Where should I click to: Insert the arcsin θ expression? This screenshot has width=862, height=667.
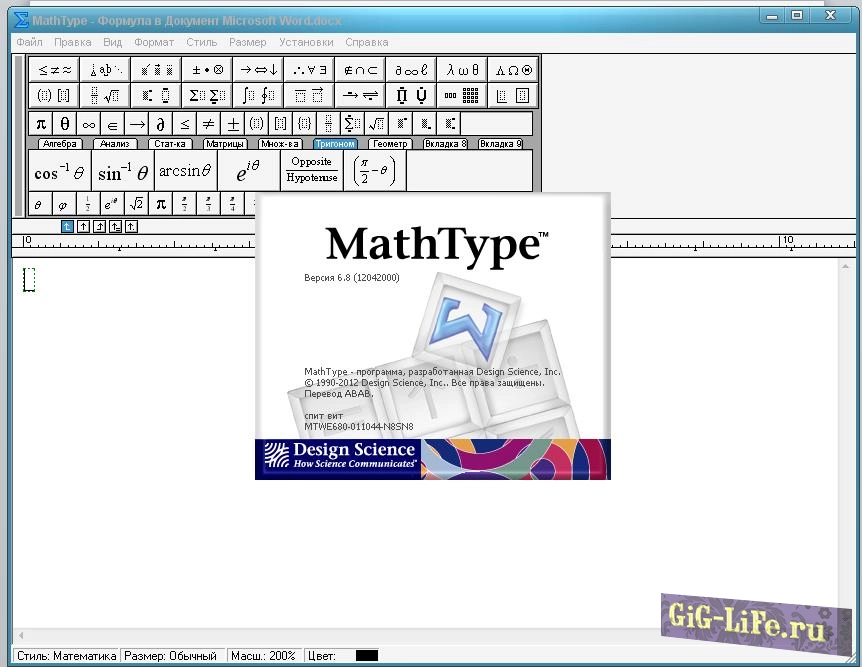coord(185,171)
